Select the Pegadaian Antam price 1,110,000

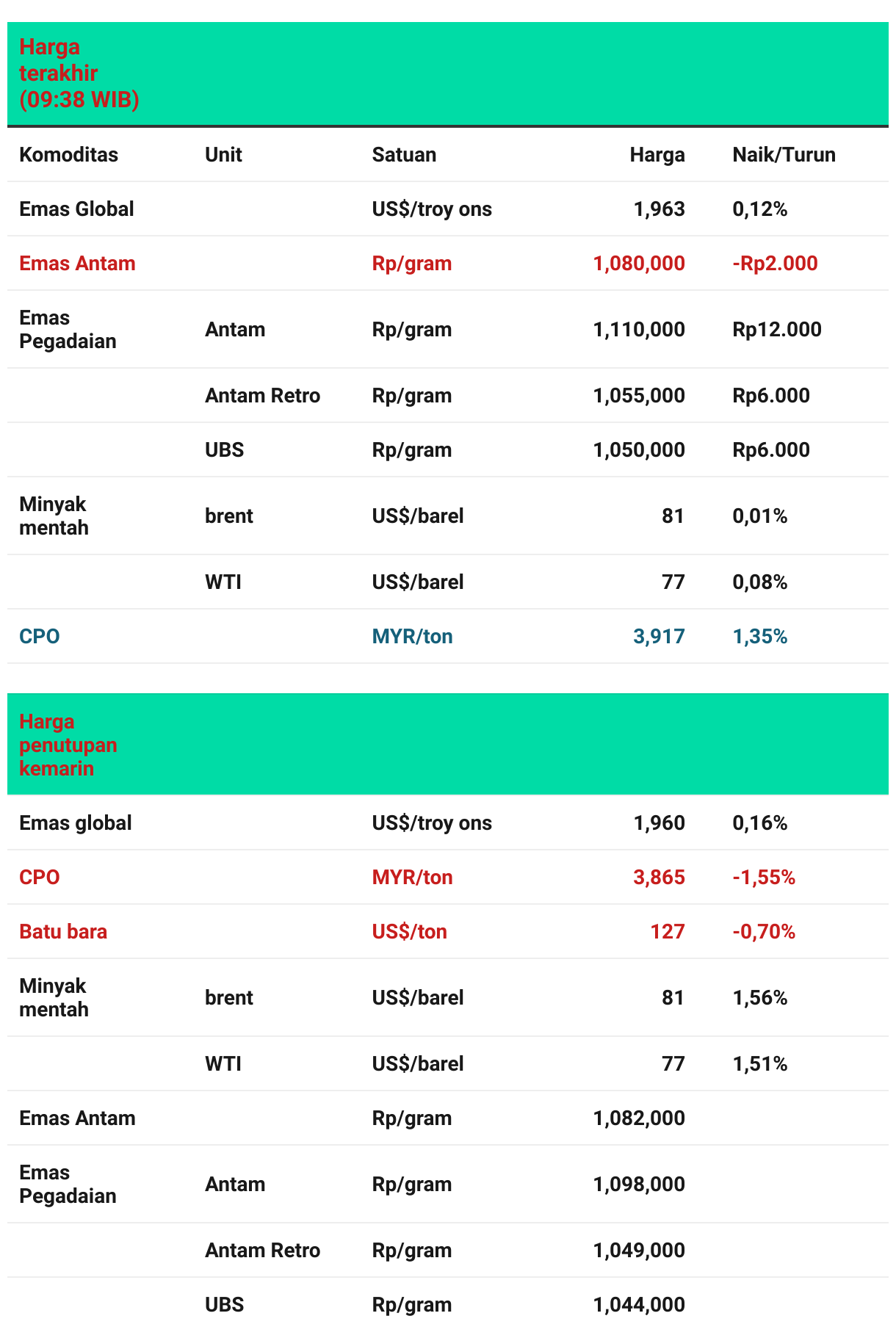tap(638, 330)
